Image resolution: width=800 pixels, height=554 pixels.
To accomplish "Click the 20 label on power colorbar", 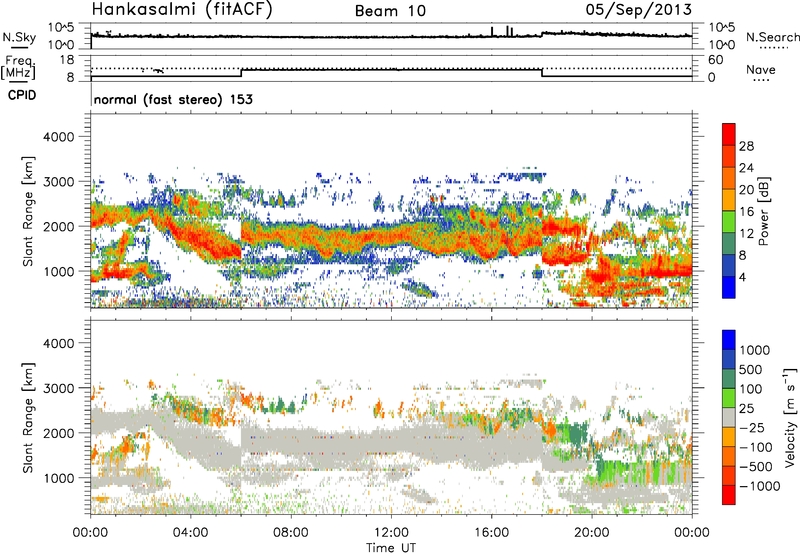I will (x=746, y=190).
